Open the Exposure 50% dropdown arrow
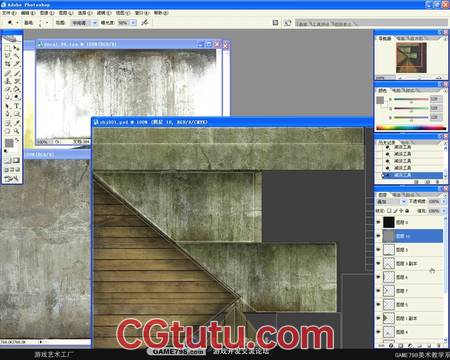 [133, 23]
